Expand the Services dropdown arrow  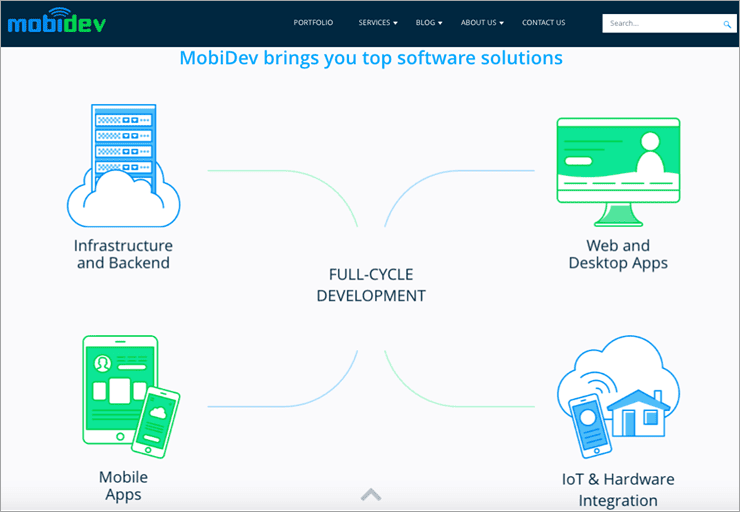click(x=395, y=23)
